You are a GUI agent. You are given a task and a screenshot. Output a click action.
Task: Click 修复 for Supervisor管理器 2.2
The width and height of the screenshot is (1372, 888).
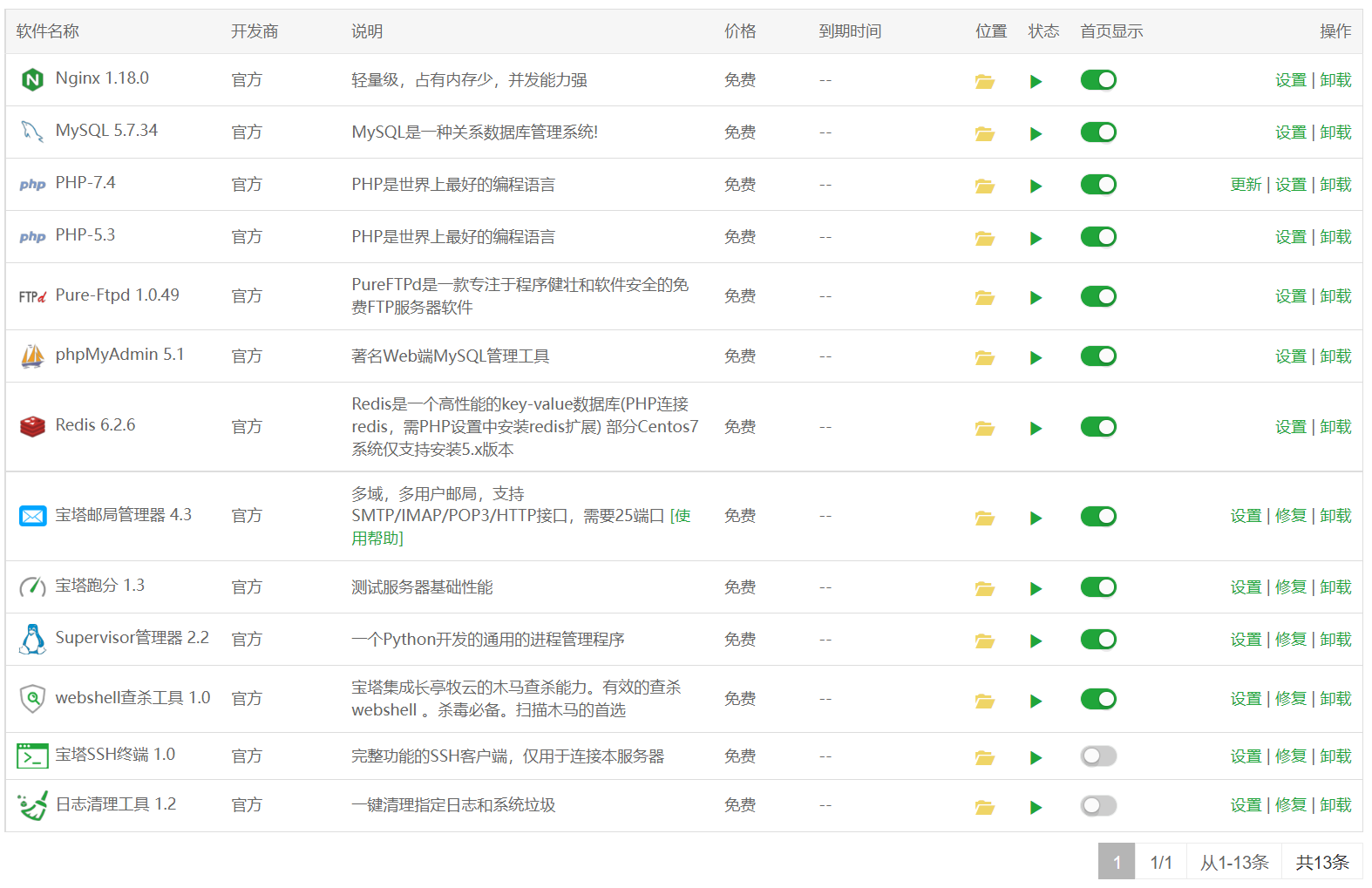1290,640
